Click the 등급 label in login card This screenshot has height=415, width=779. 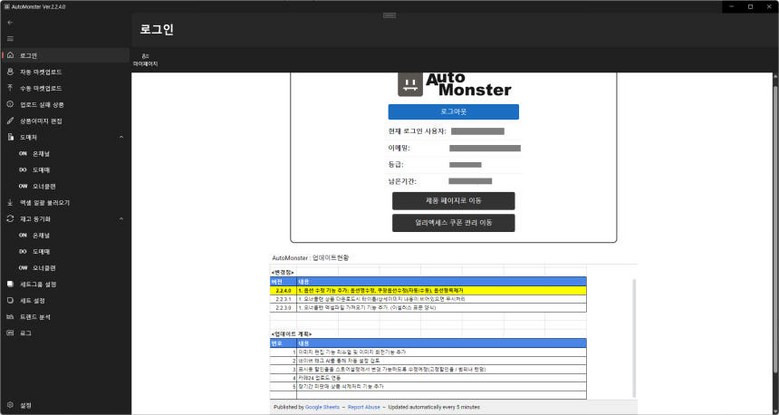tap(396, 165)
